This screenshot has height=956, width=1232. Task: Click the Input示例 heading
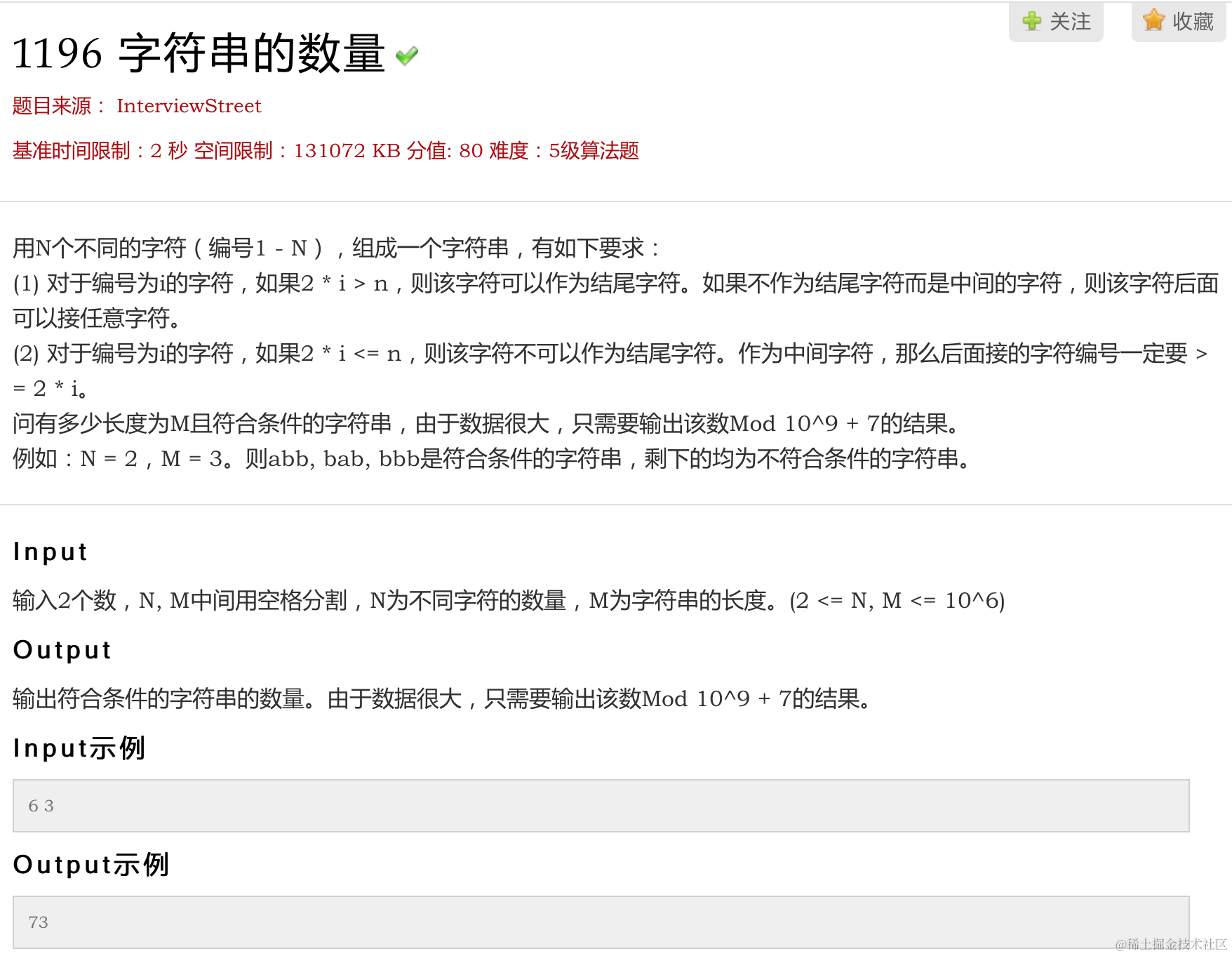(x=79, y=748)
